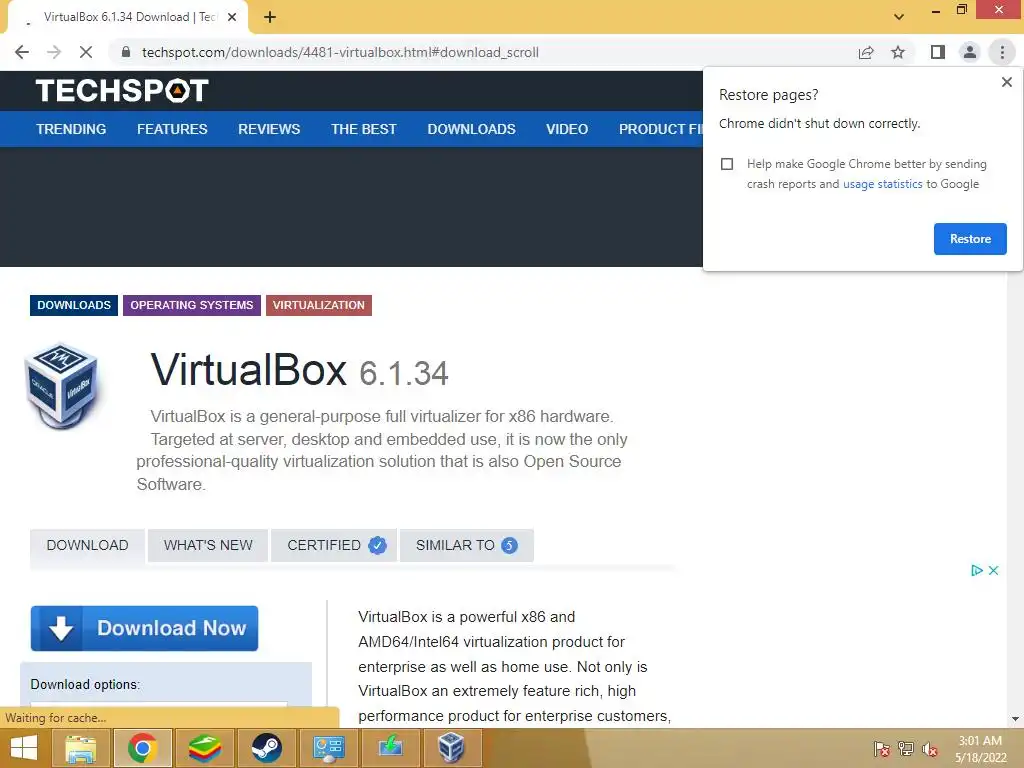
Task: Close the advertisement with X
Action: pos(993,570)
